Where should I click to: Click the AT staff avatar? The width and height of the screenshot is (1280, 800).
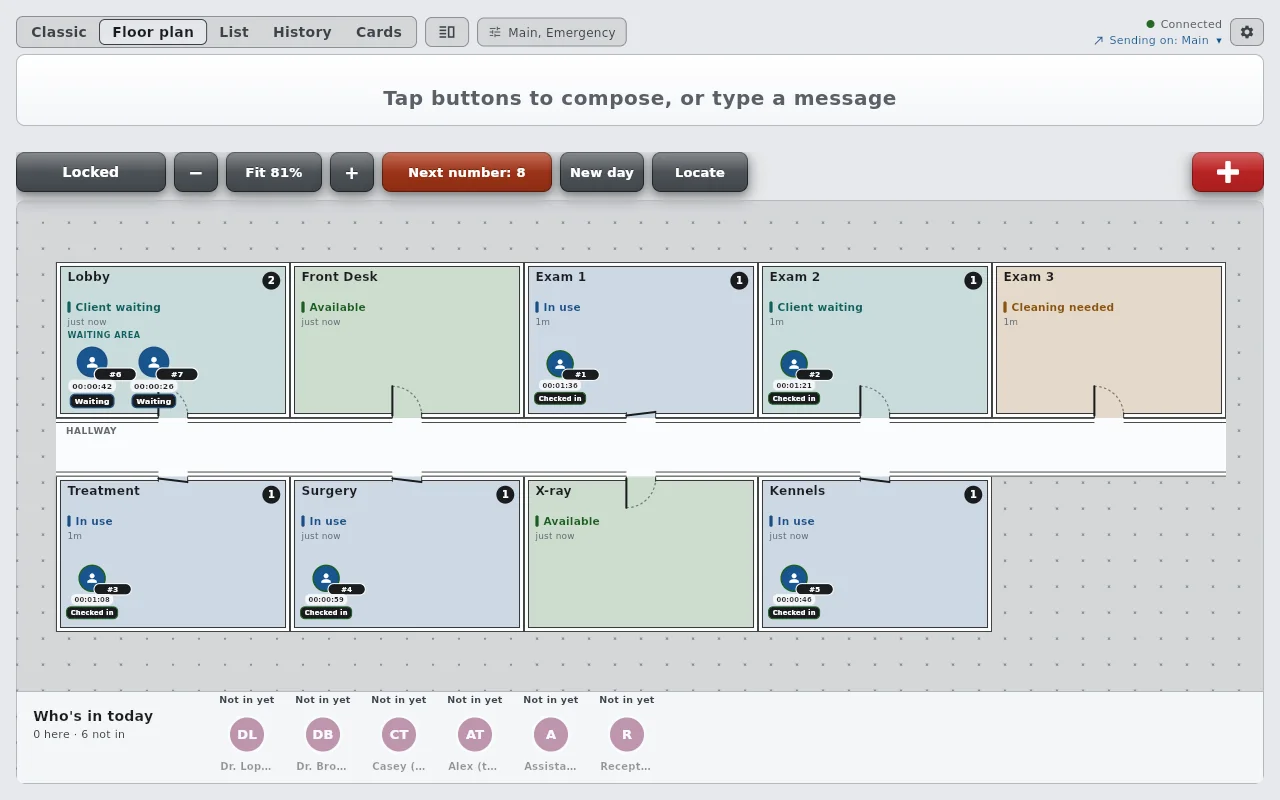click(475, 734)
